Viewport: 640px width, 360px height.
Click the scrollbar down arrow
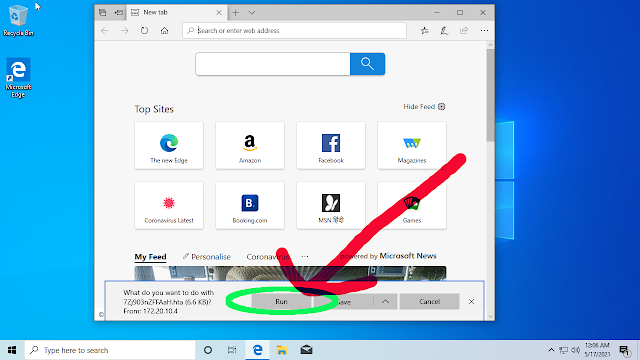490,316
